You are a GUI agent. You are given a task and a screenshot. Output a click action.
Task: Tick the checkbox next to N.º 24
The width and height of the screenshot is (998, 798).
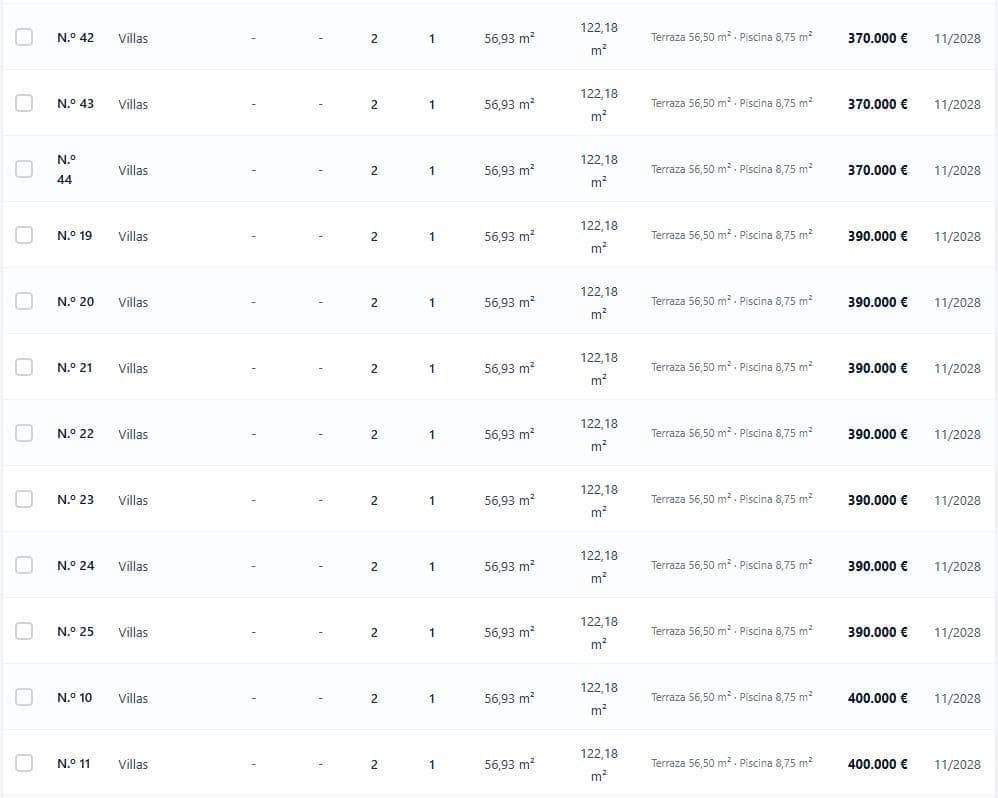click(x=24, y=565)
